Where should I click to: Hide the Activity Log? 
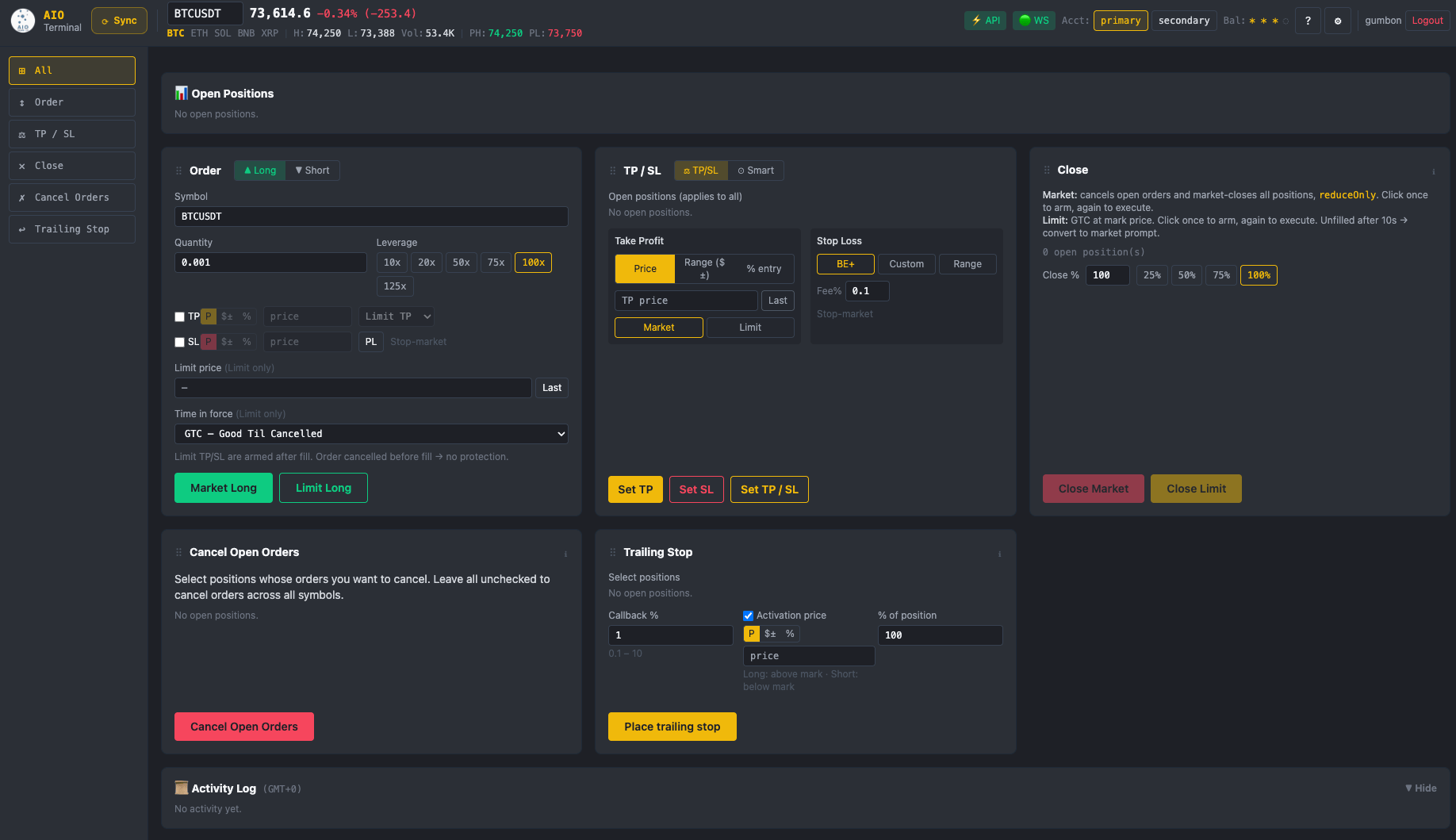tap(1420, 788)
